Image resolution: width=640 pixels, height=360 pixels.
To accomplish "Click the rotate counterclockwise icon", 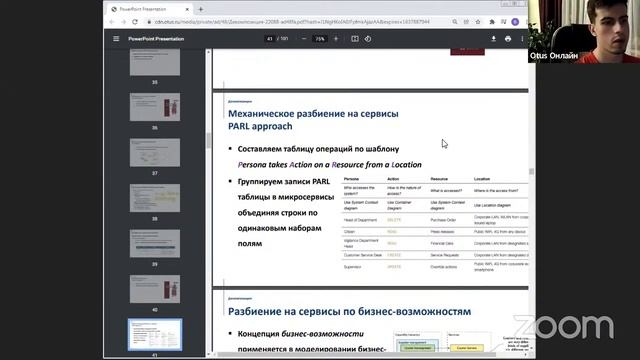I will coord(368,39).
